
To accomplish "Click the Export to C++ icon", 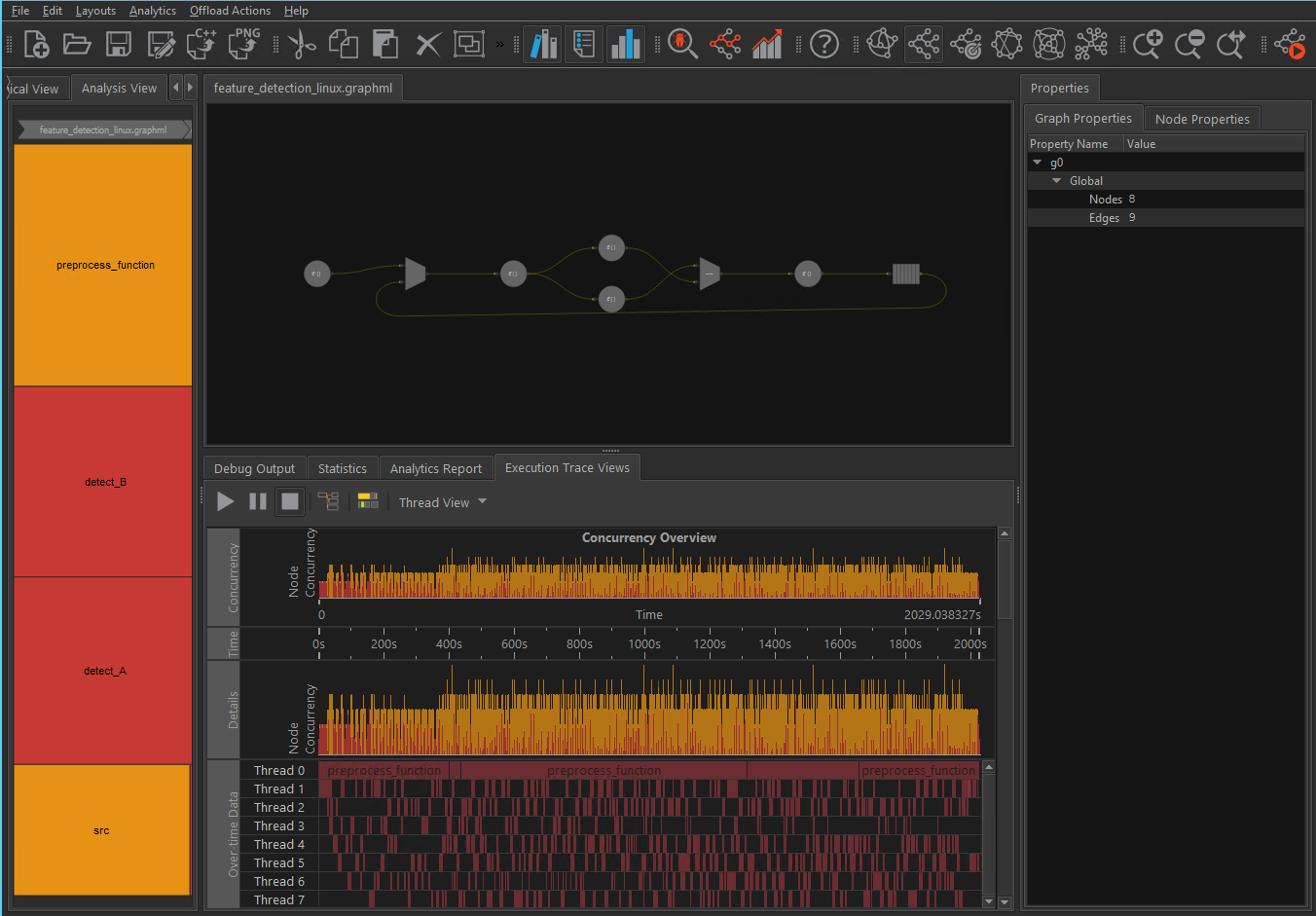I will pos(201,44).
